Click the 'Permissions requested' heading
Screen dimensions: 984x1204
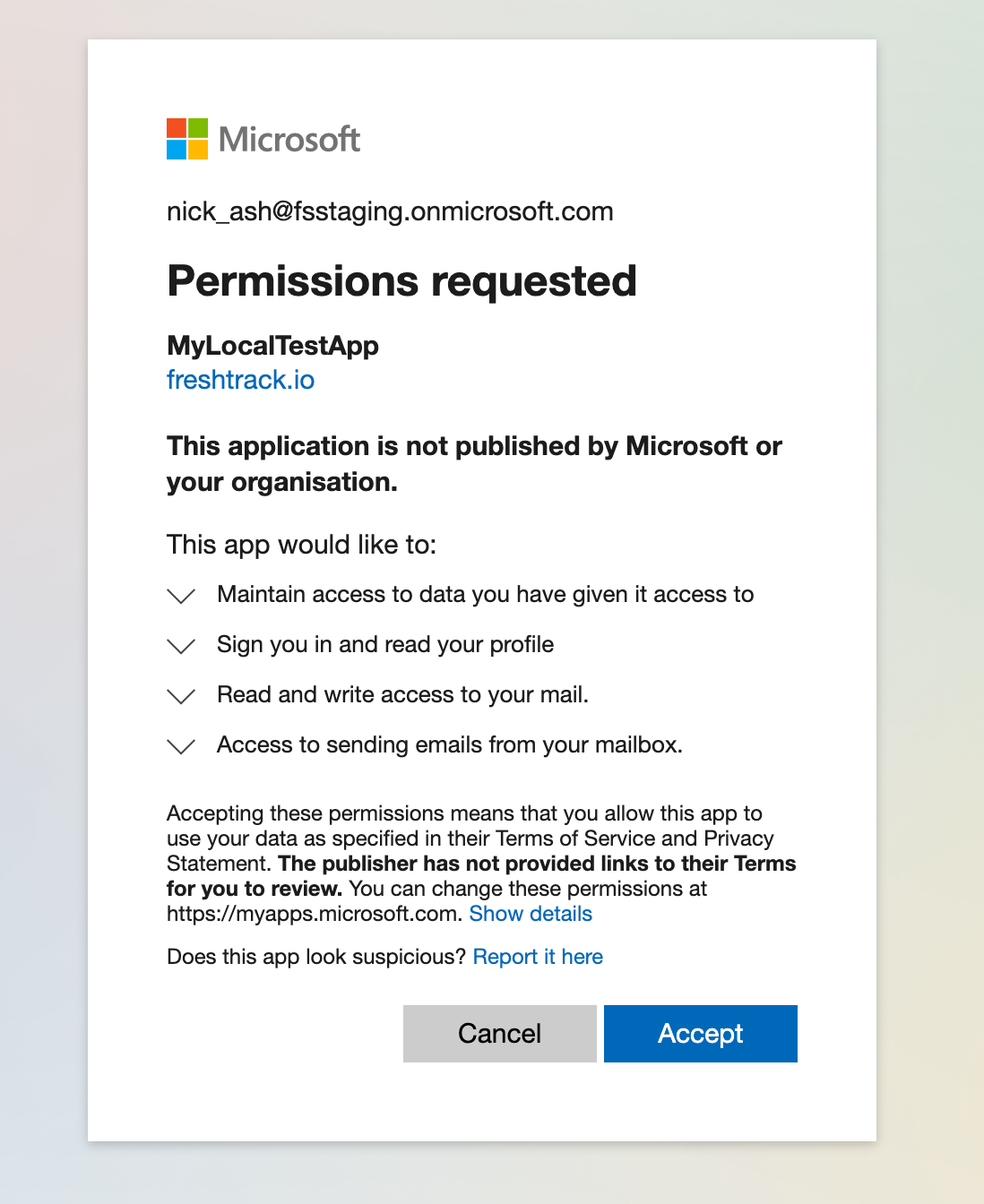tap(401, 281)
